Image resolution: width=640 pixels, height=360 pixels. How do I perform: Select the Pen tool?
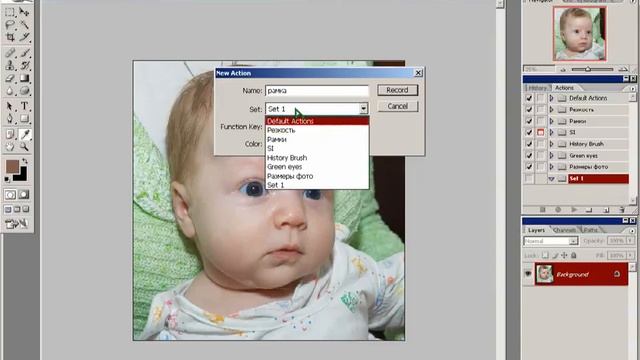click(10, 119)
